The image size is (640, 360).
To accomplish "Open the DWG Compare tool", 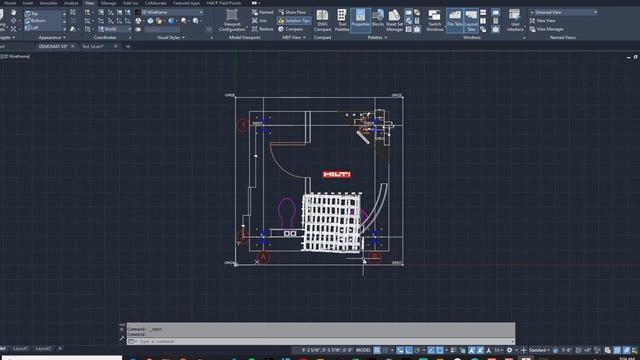I will (x=322, y=20).
